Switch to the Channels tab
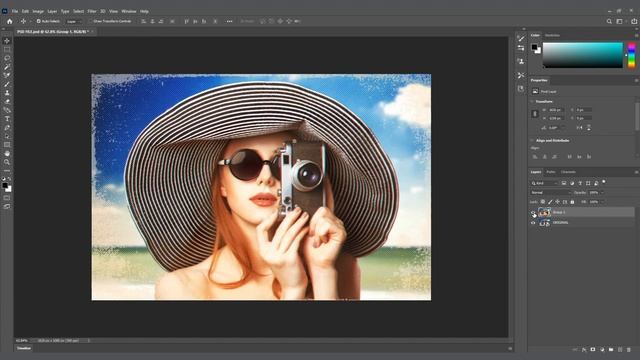 568,172
